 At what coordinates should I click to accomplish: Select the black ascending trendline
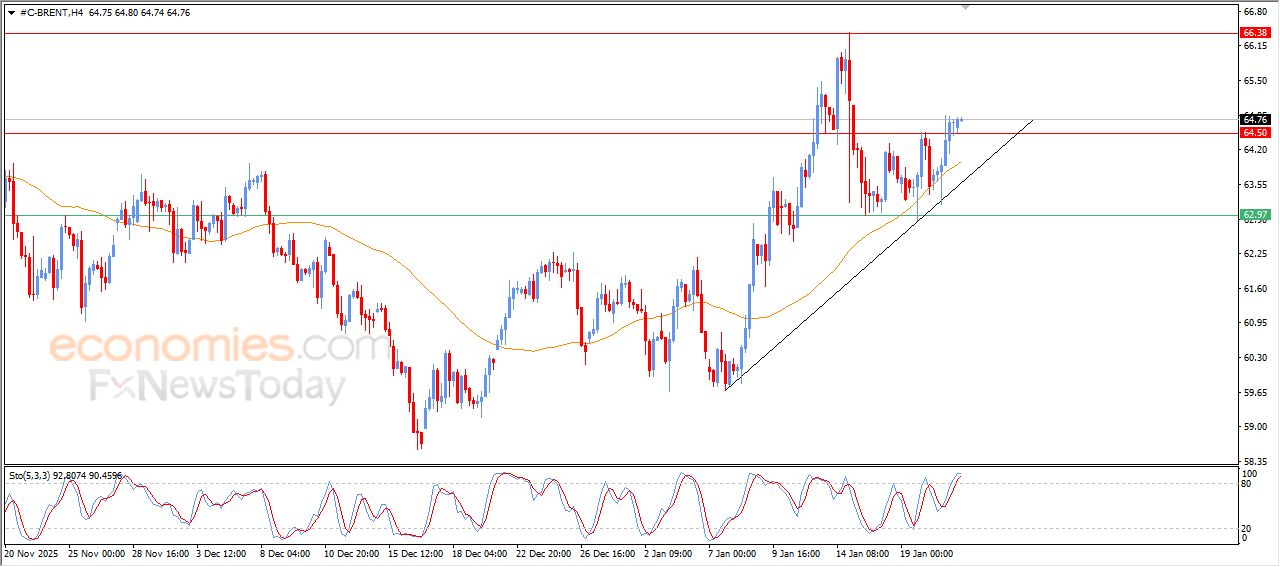click(x=880, y=255)
